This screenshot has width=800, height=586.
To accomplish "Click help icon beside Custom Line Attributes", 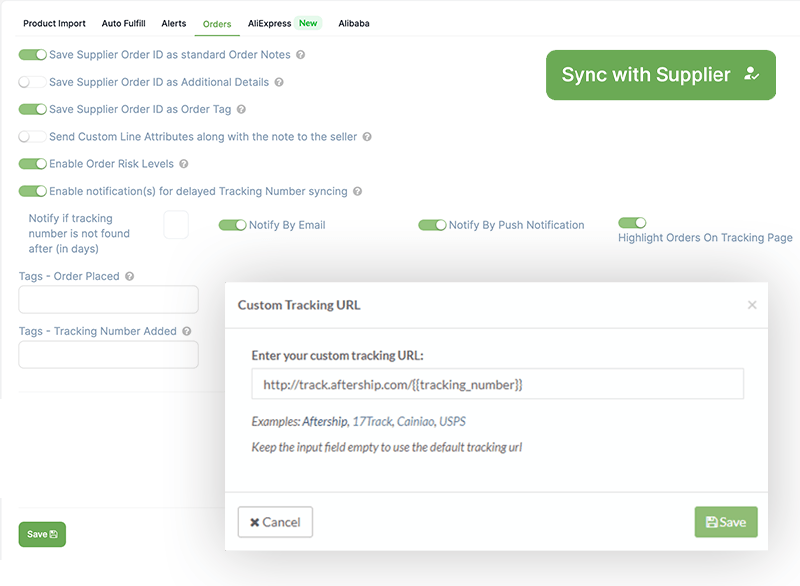I will pyautogui.click(x=367, y=137).
